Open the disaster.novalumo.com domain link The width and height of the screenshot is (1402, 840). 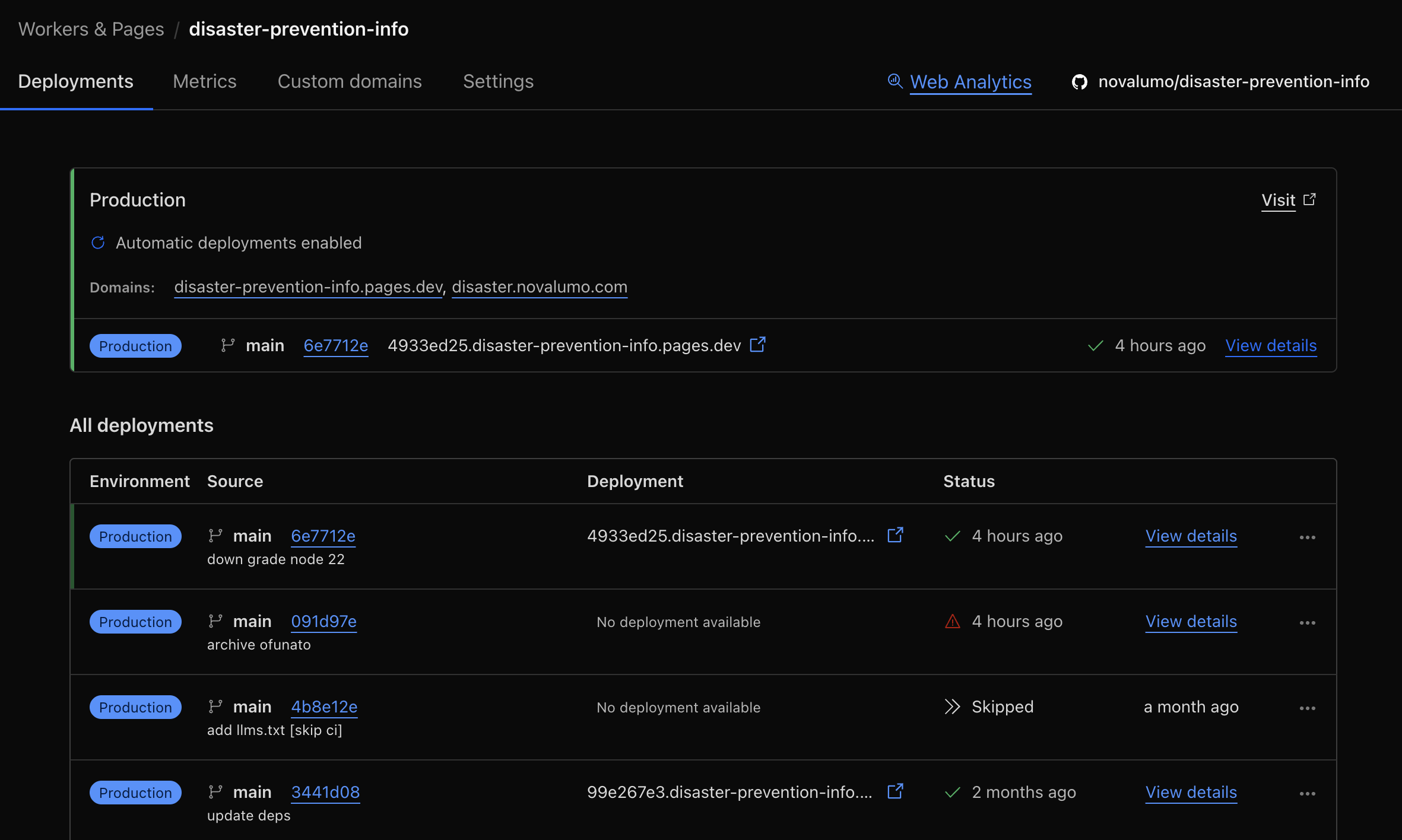coord(539,287)
